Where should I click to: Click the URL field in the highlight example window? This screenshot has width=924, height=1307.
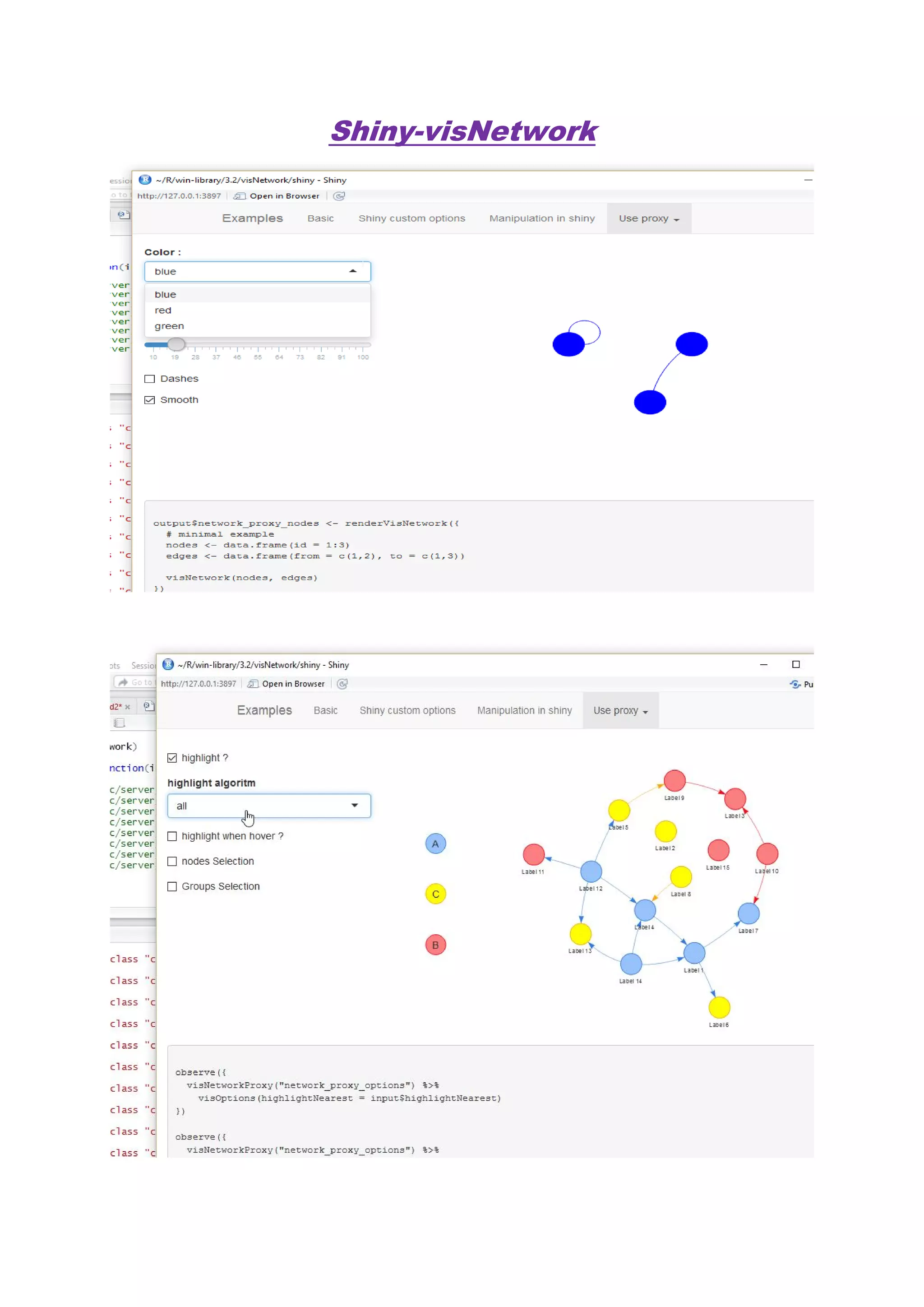pos(199,684)
